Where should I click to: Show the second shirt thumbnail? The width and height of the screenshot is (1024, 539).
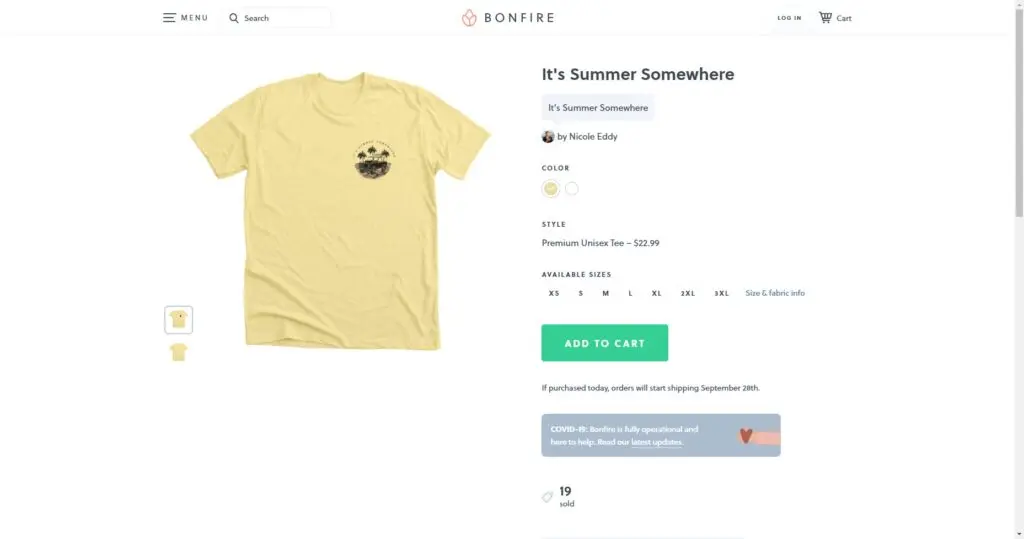179,352
